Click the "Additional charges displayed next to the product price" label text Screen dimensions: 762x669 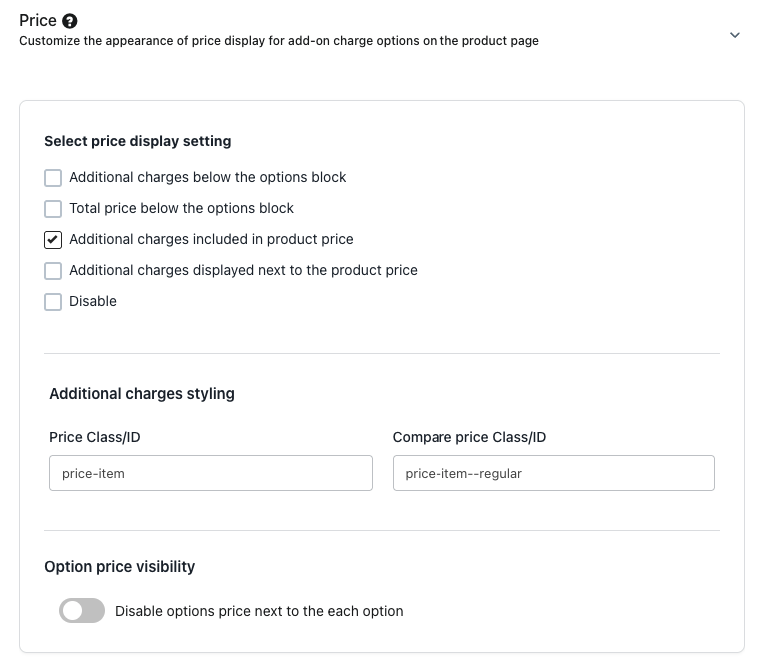[x=243, y=271]
